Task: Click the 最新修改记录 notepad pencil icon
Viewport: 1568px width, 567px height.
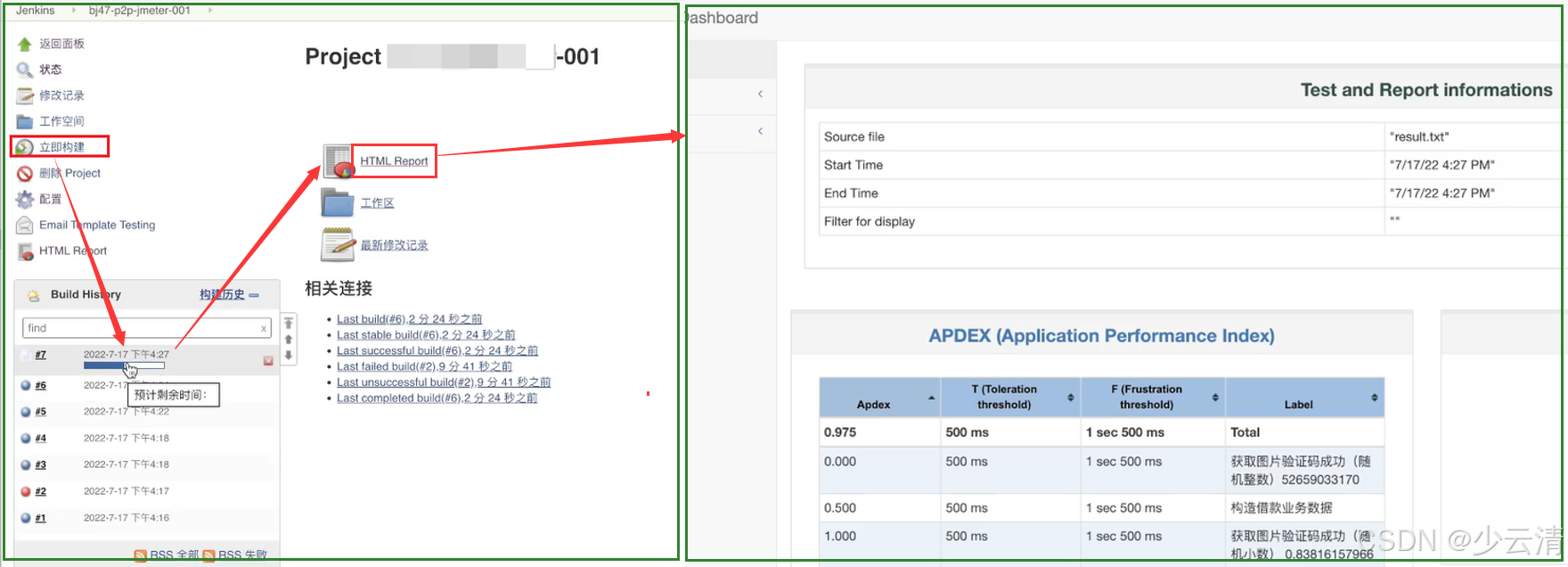Action: (x=338, y=244)
